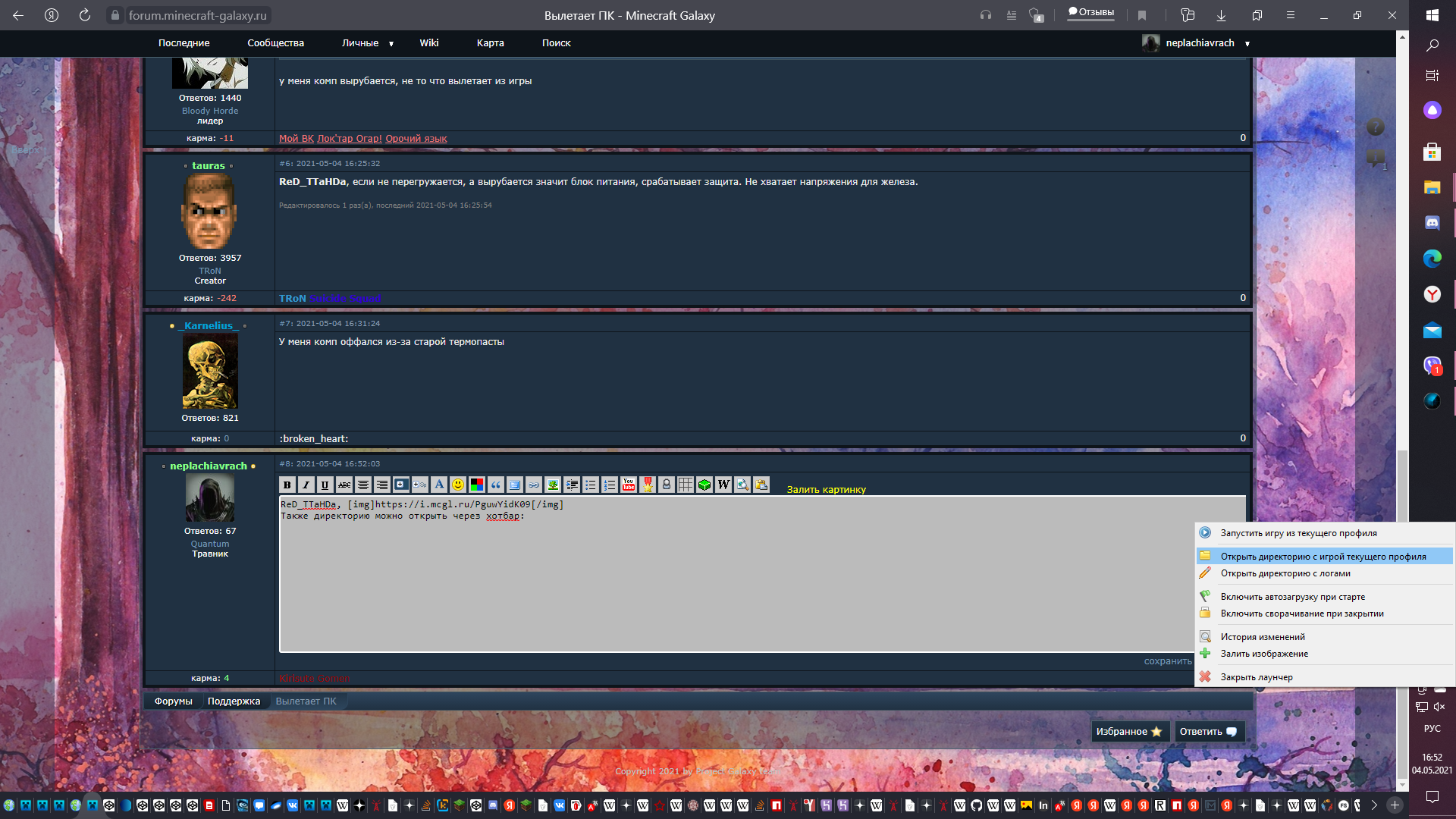
Task: Switch the РУС input language indicator
Action: pos(1432,729)
